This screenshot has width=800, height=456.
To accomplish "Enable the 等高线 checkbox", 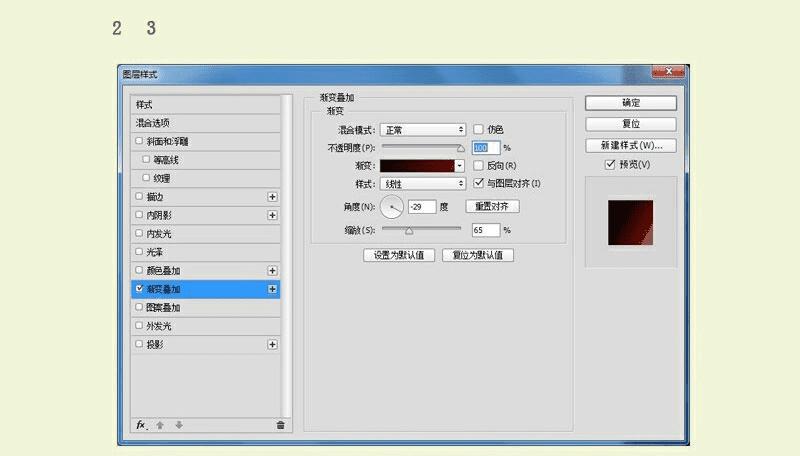I will [146, 159].
